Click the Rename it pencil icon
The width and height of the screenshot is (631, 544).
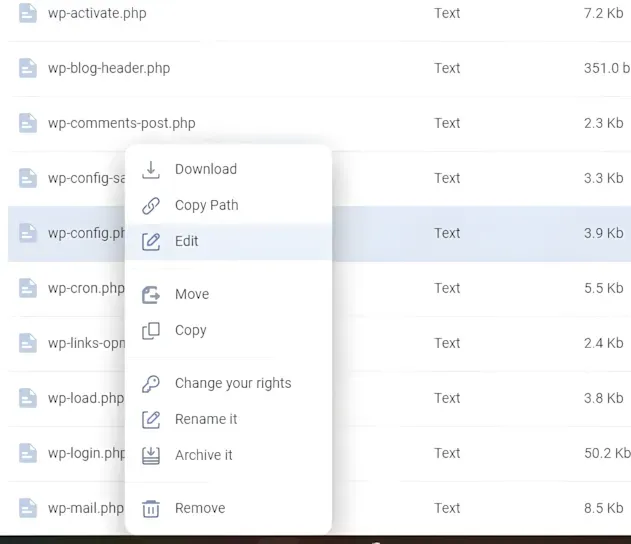[151, 420]
